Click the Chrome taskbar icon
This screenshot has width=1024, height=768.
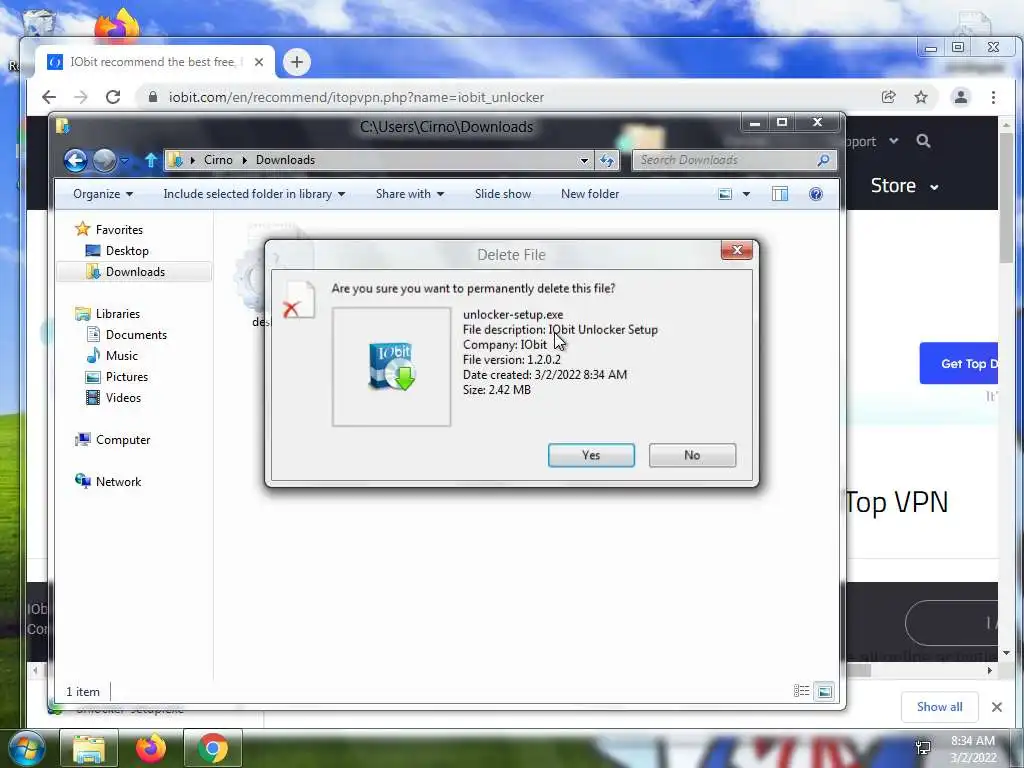(x=212, y=748)
